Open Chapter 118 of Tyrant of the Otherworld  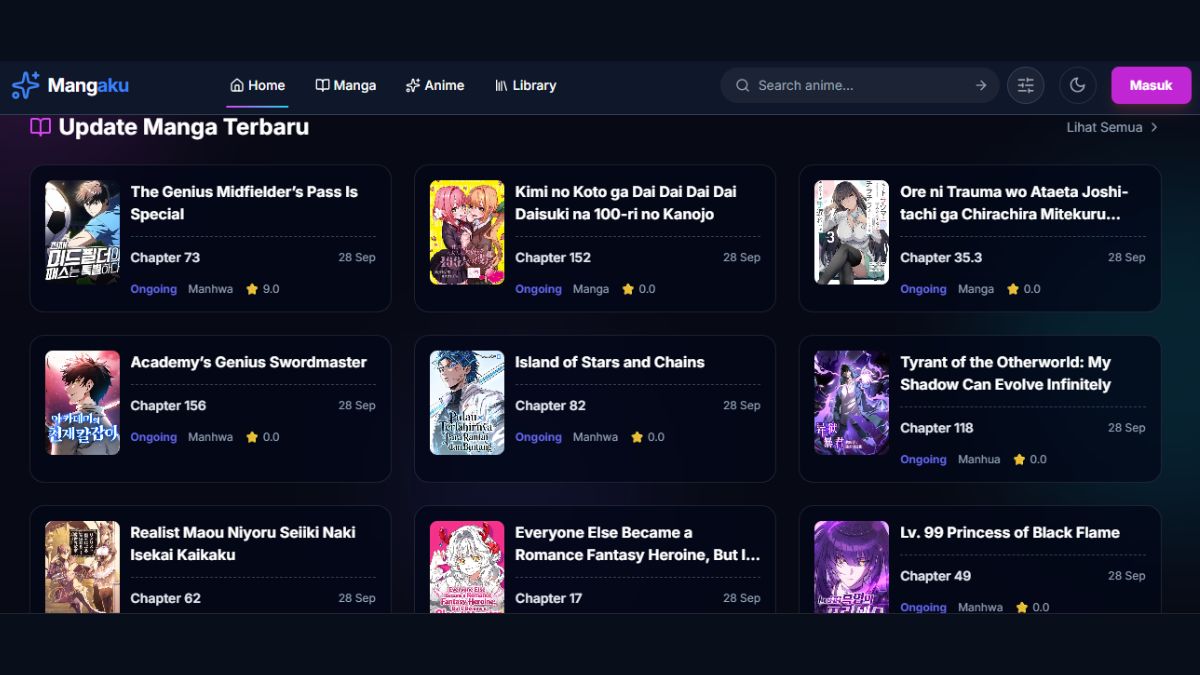937,428
